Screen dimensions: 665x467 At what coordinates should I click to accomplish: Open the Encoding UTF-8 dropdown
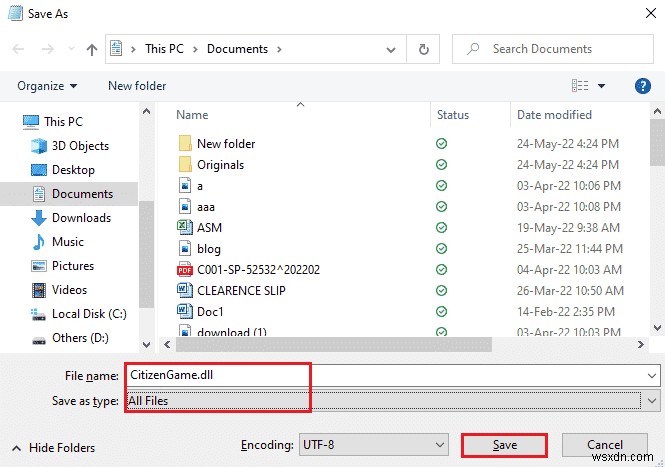coord(373,445)
